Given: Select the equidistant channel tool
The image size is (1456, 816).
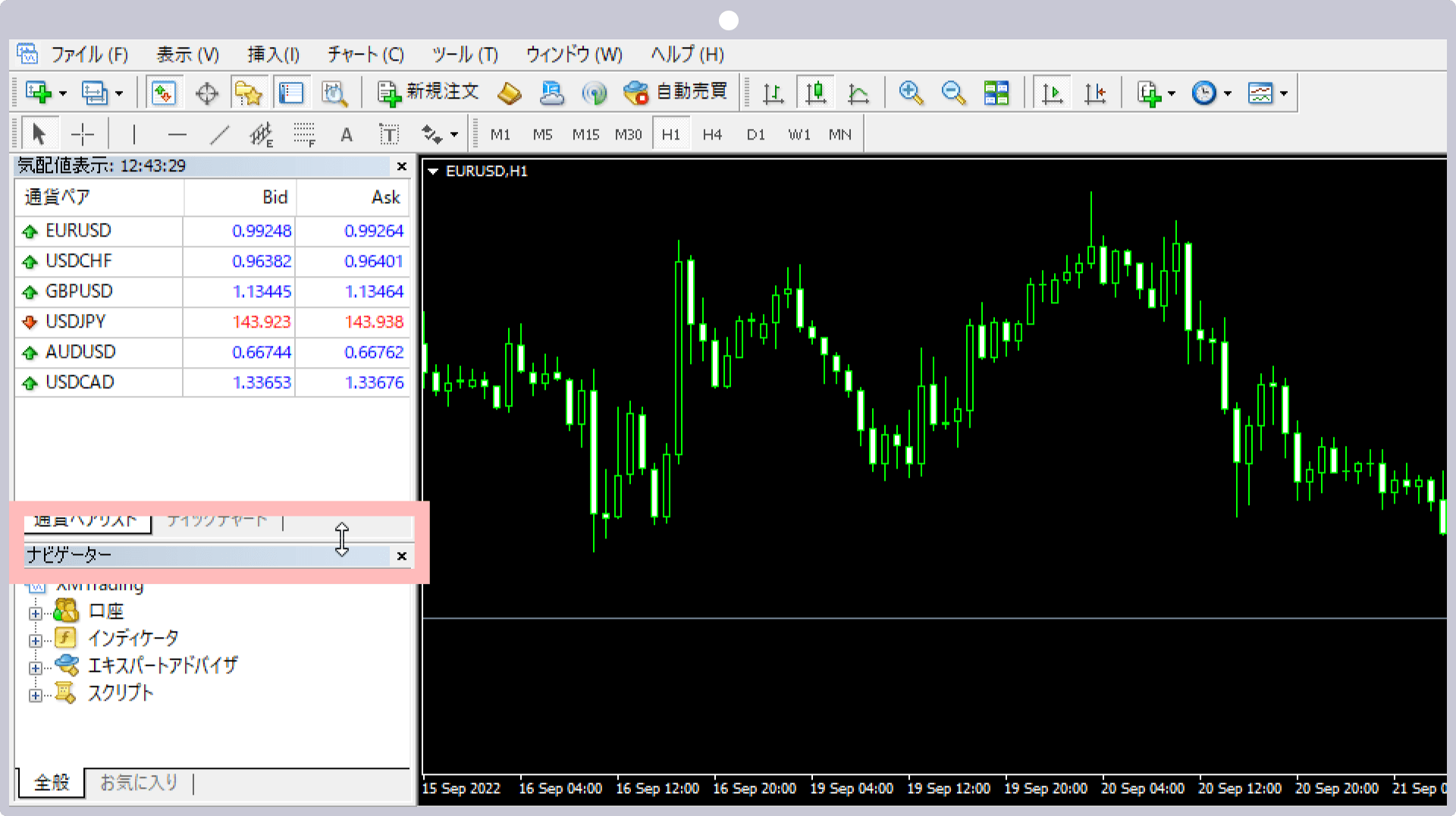Looking at the screenshot, I should click(261, 135).
